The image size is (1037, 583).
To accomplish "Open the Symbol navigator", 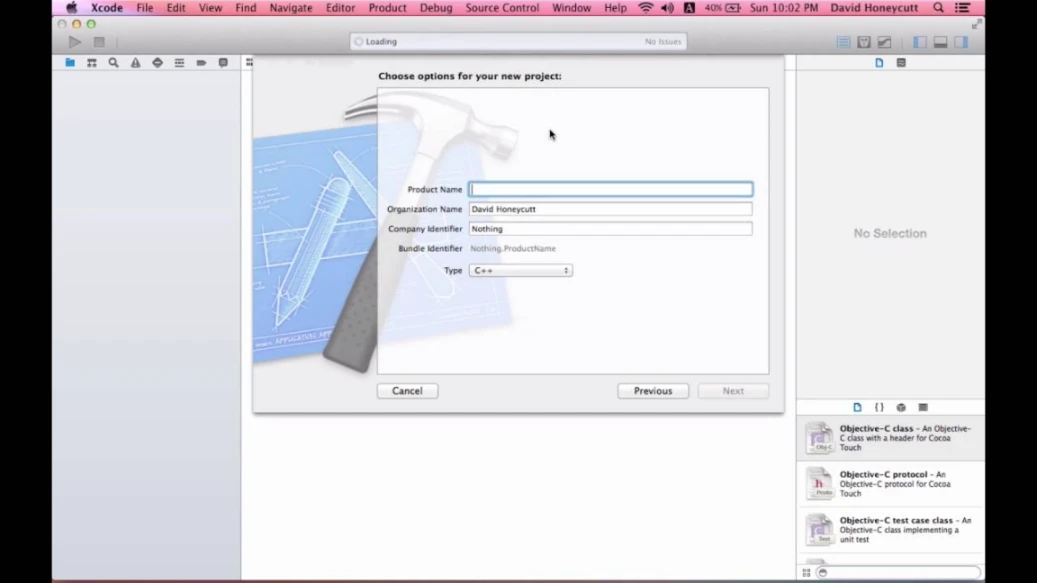I will tap(92, 63).
